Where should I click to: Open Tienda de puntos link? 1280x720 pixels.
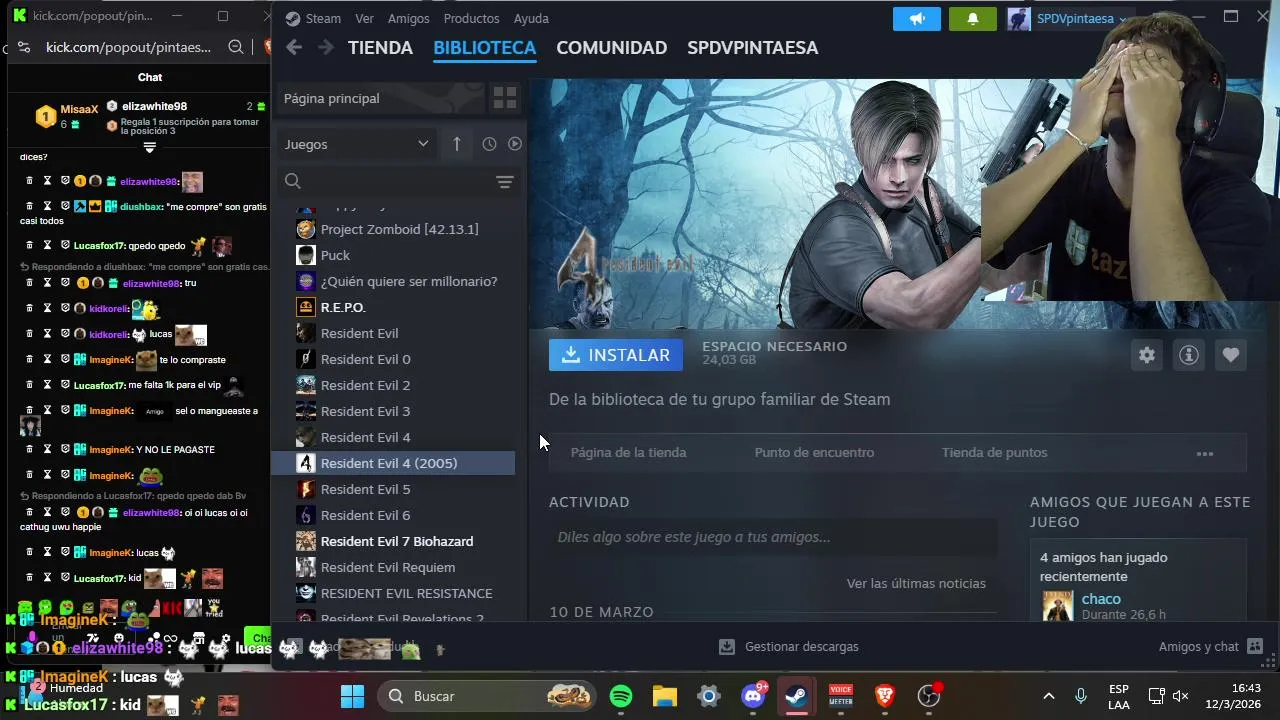pyautogui.click(x=994, y=453)
